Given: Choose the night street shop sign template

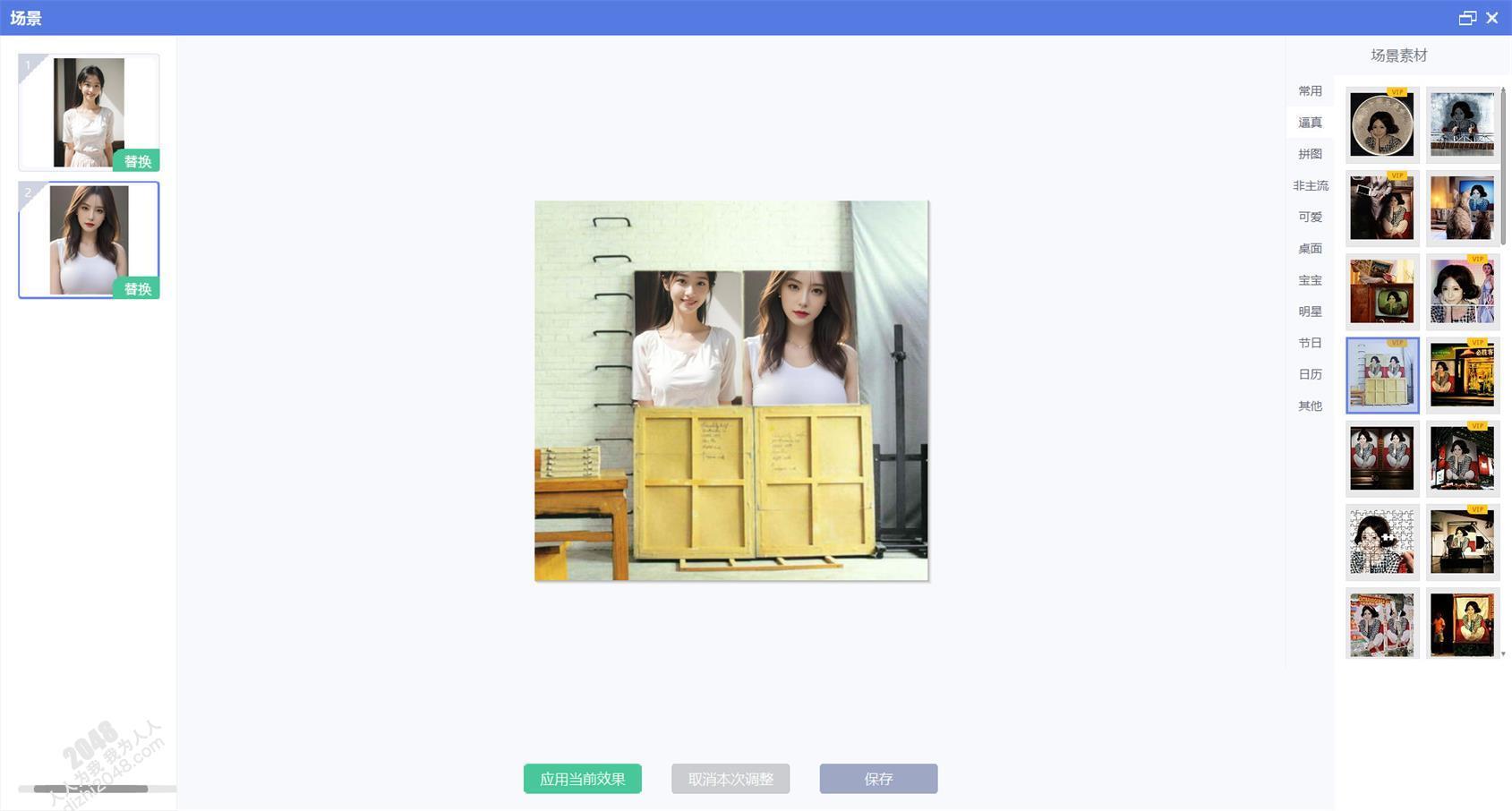Looking at the screenshot, I should (1462, 374).
